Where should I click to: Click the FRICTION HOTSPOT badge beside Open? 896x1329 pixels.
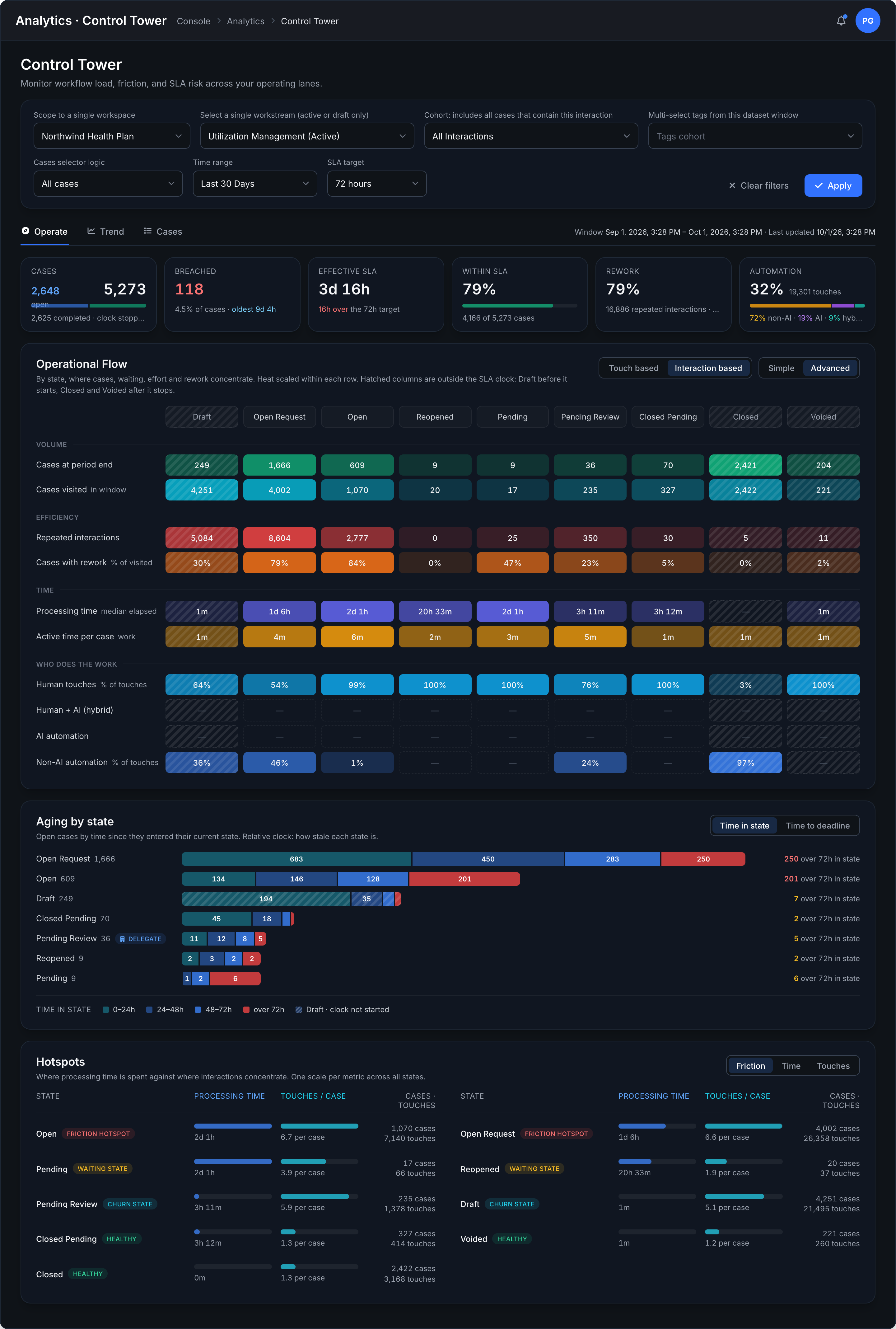tap(98, 1134)
